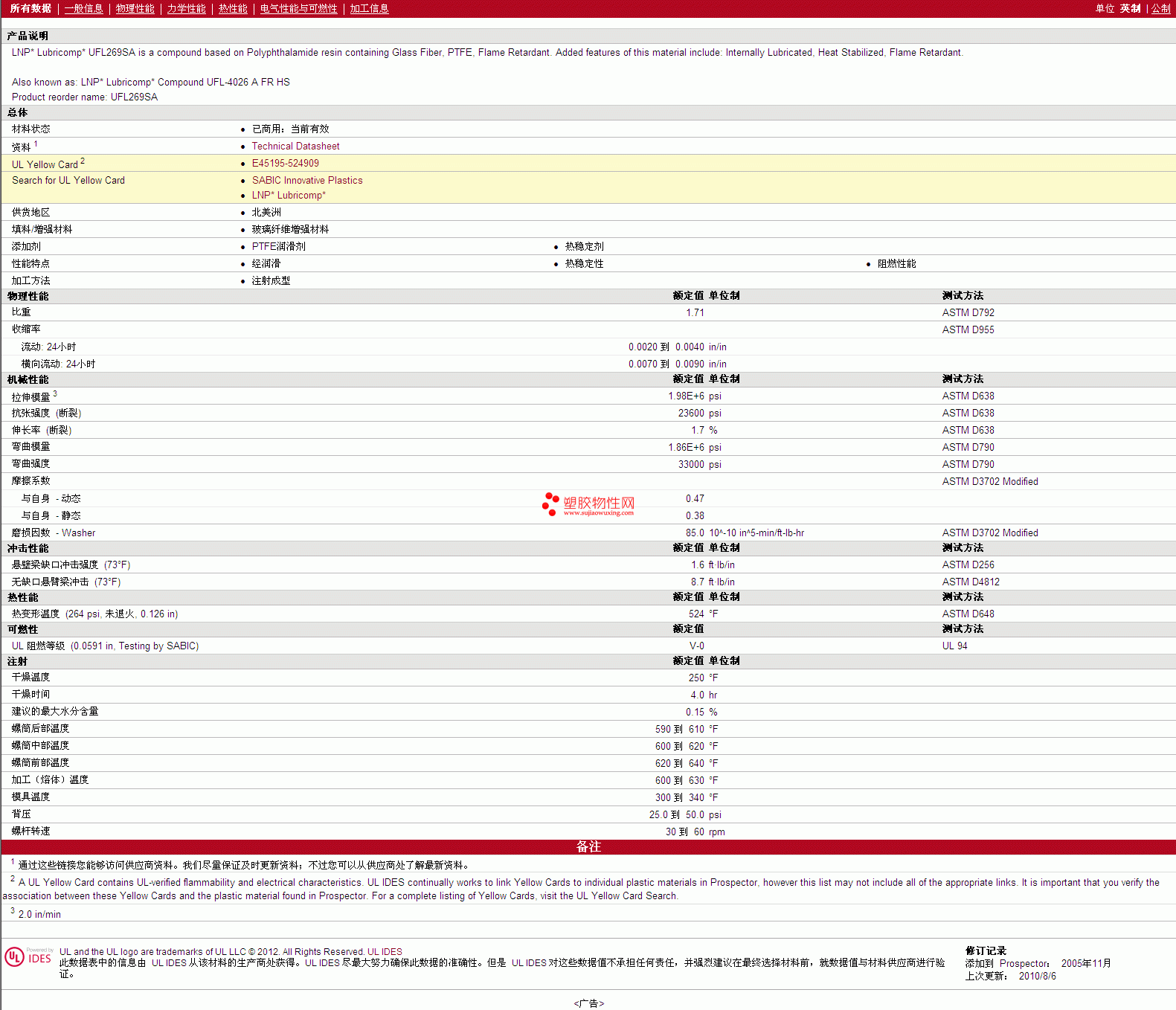Click the 塑胶物性网 logo
Viewport: 1176px width, 1010px height.
588,504
